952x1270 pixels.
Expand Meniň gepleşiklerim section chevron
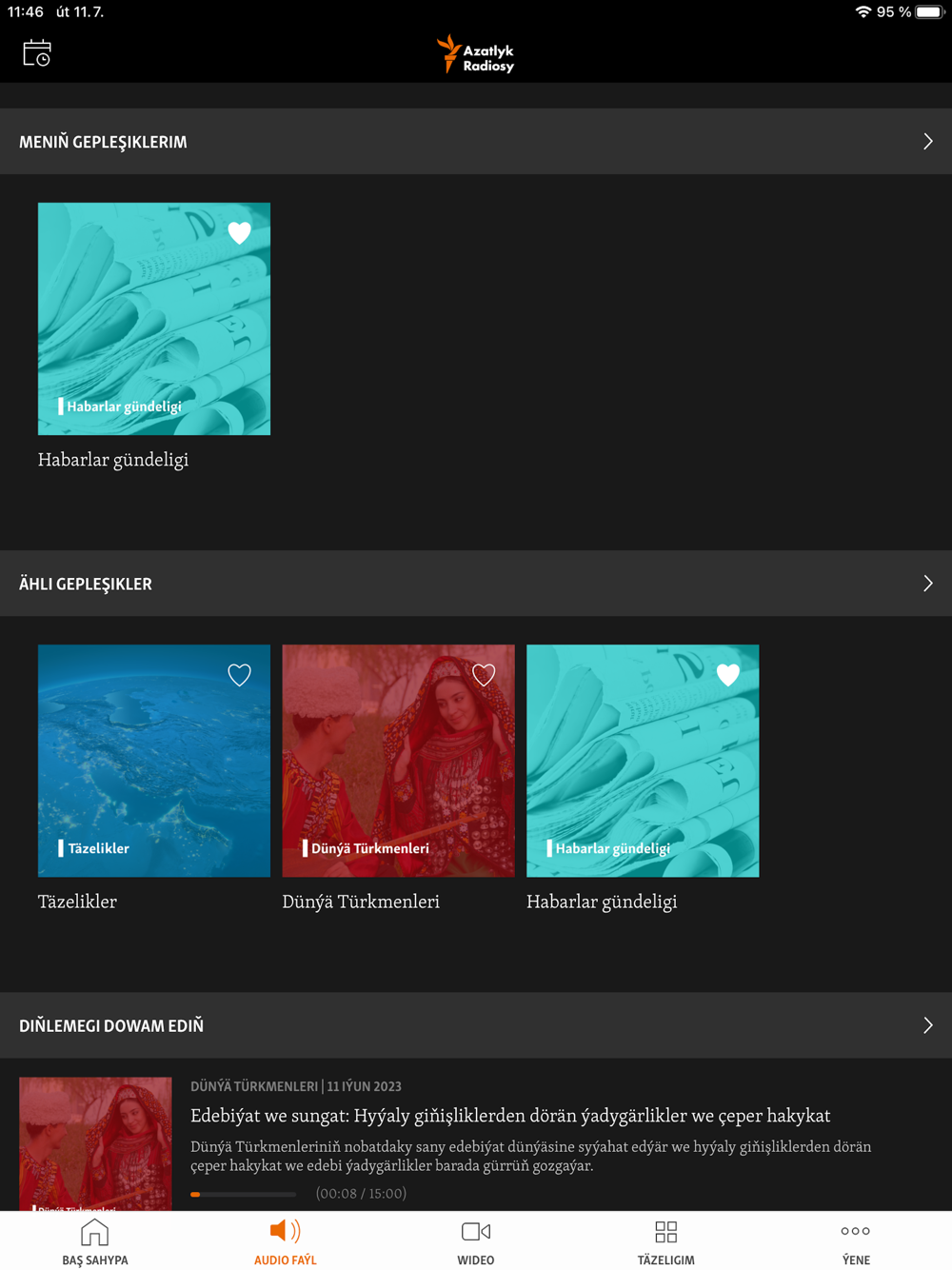point(928,142)
